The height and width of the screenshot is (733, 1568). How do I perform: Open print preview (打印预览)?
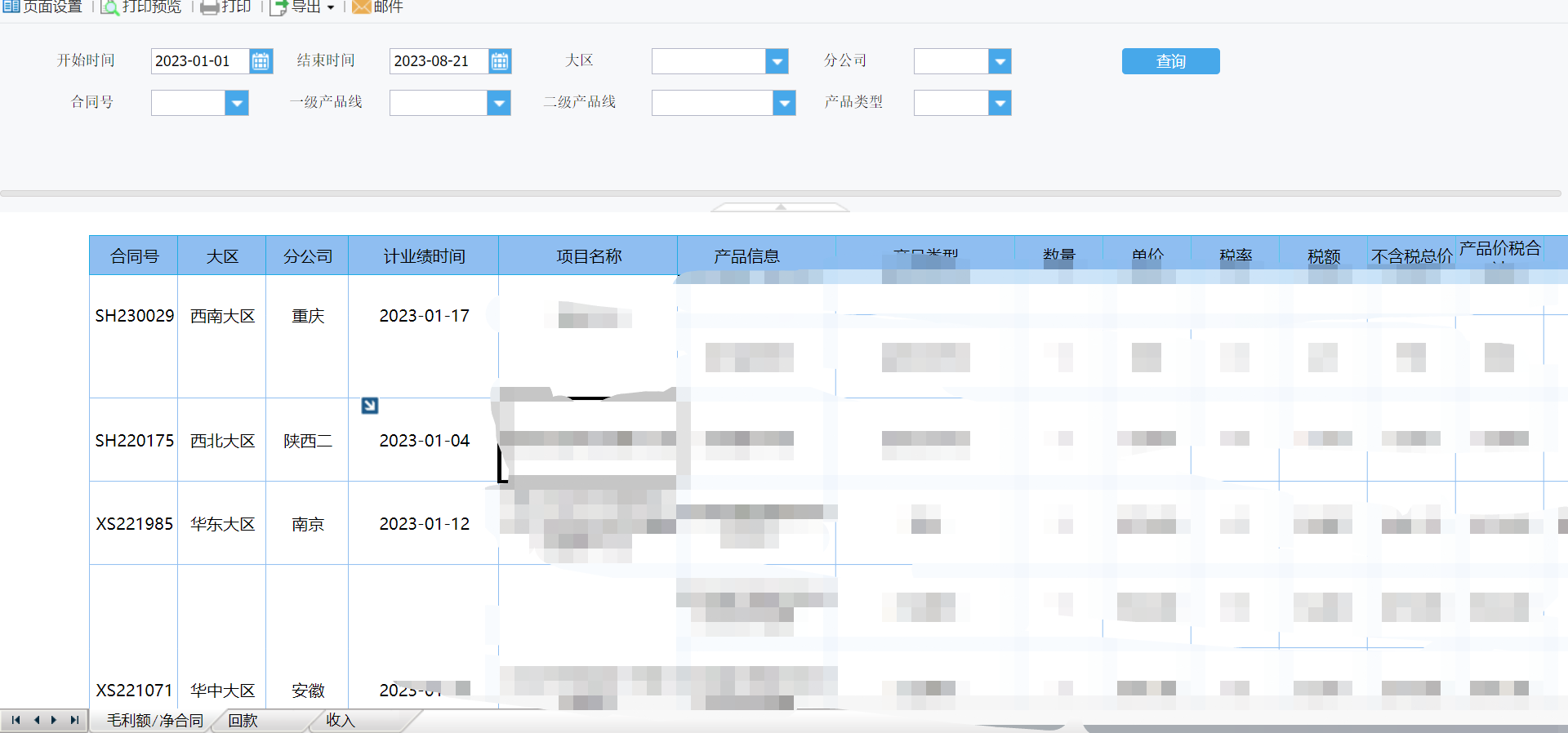140,7
